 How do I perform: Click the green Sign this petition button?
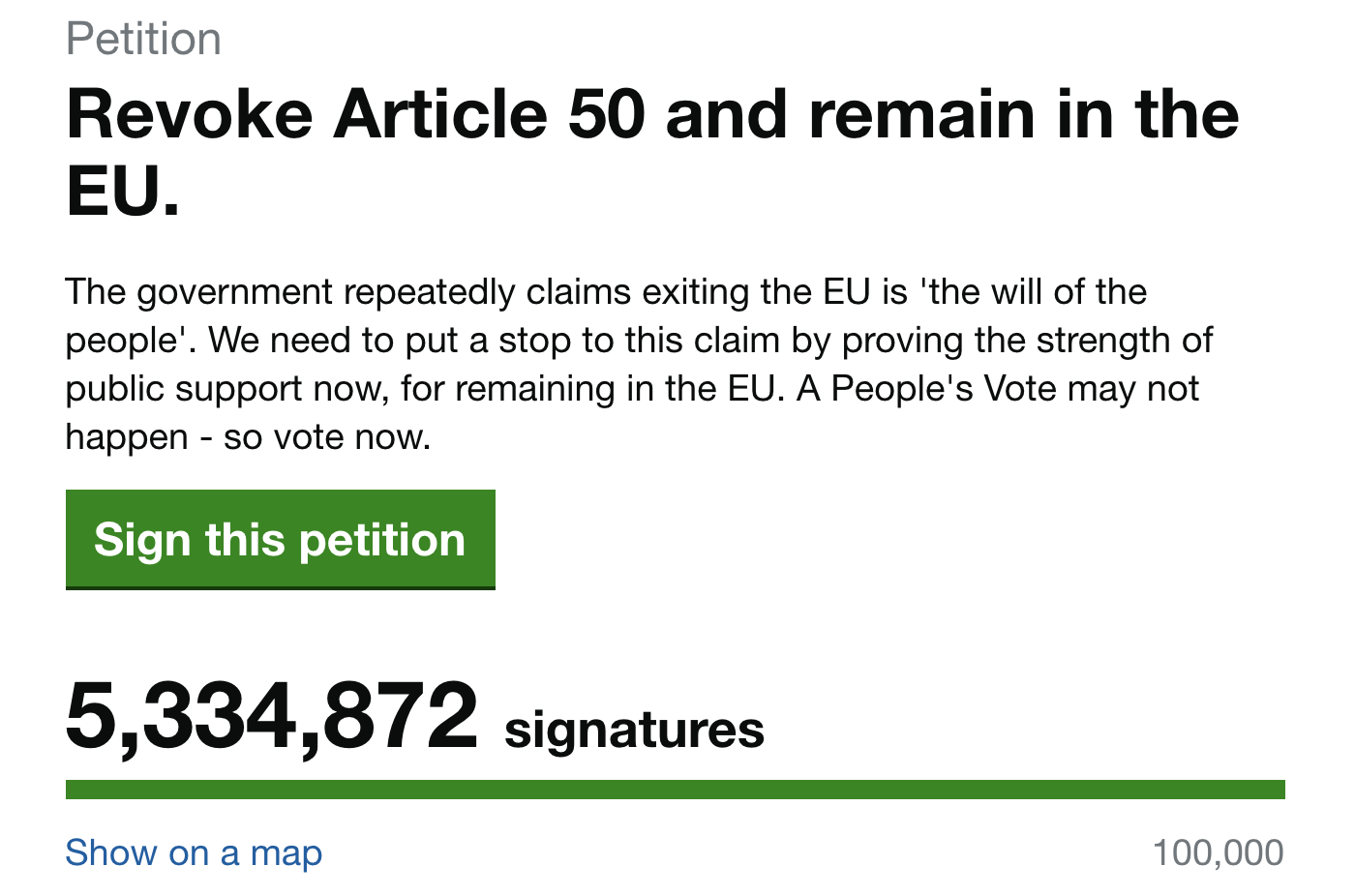click(x=280, y=539)
